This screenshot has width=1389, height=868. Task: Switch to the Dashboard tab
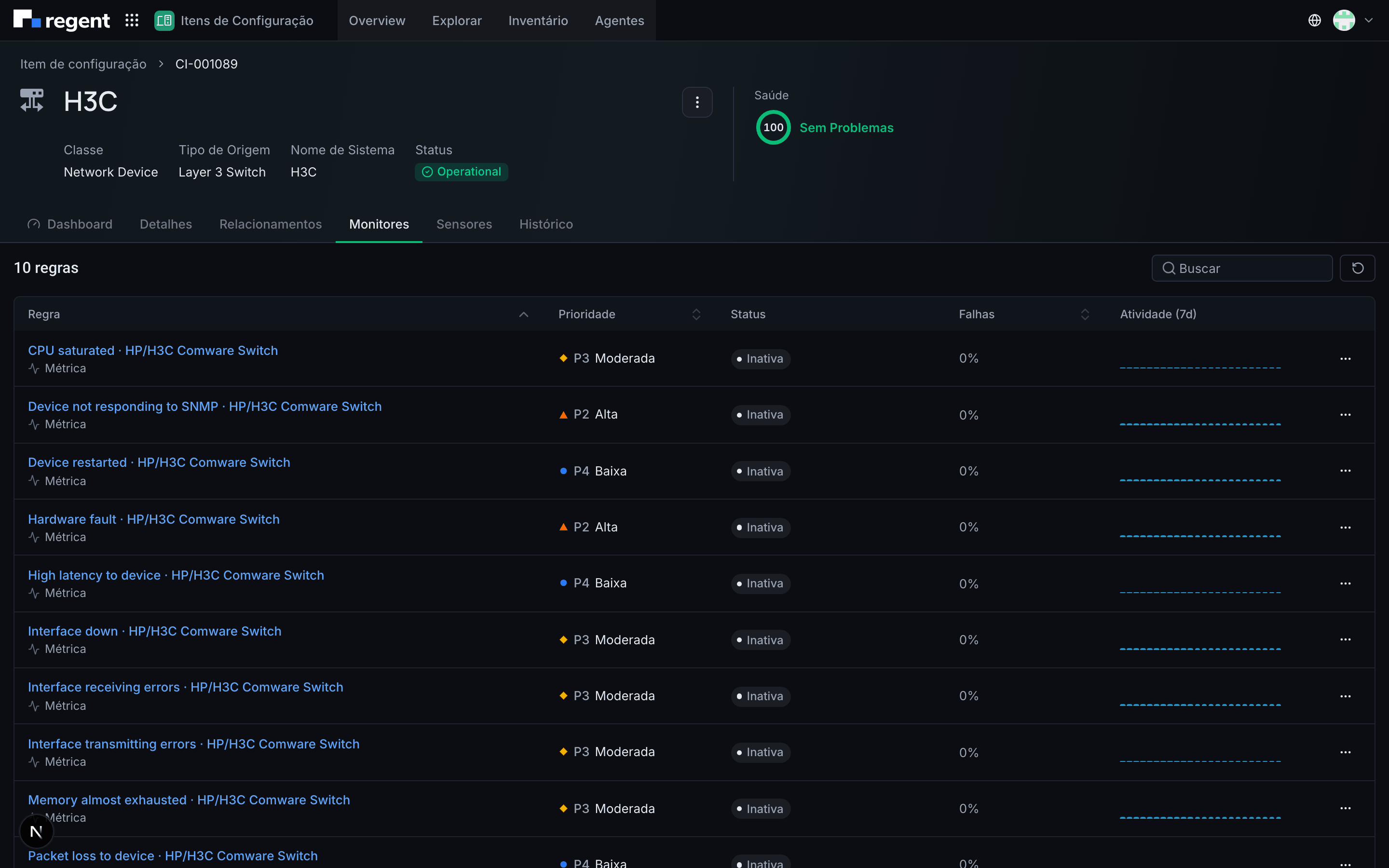pos(70,224)
